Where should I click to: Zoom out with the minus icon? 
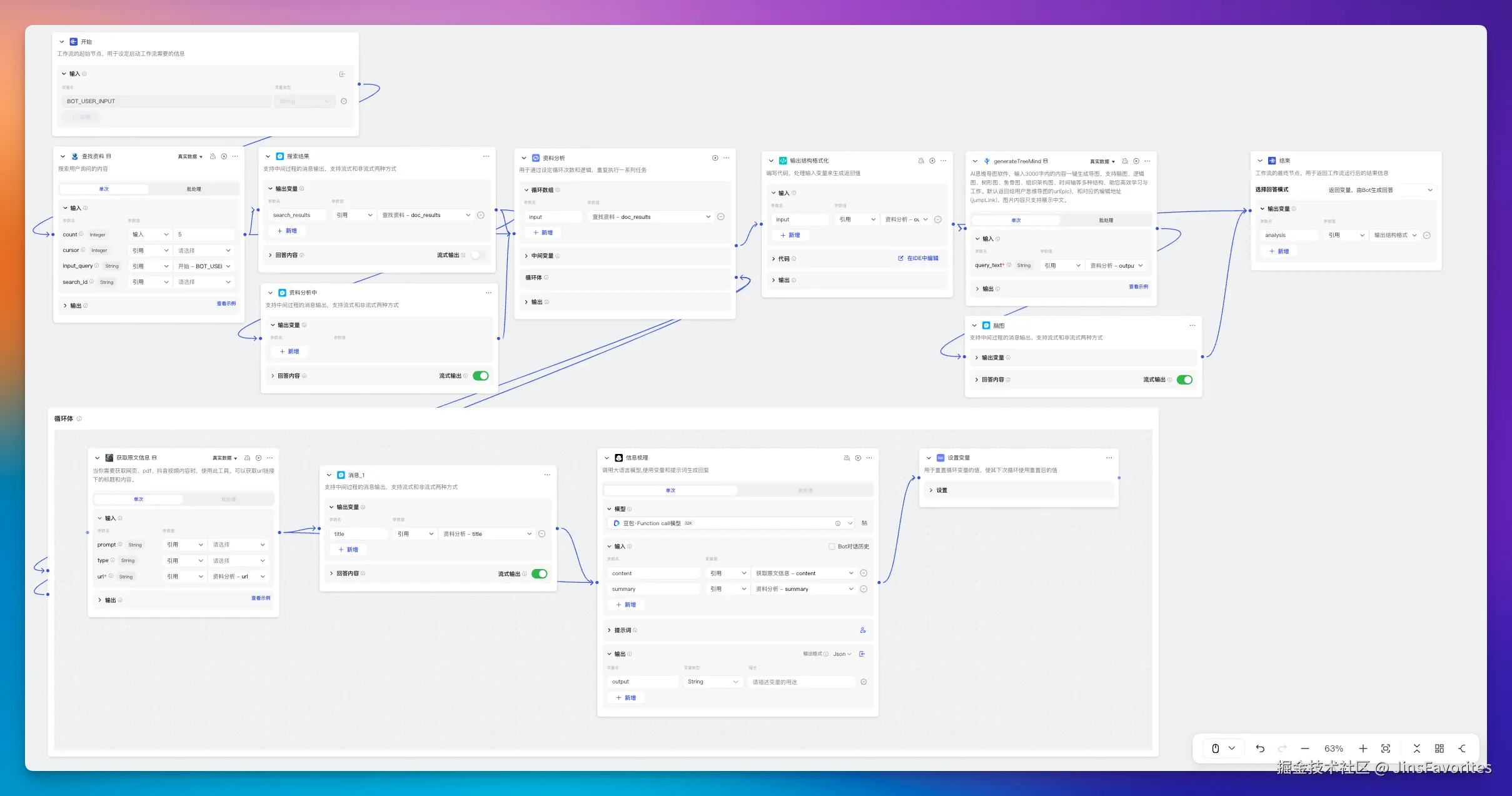pos(1305,748)
